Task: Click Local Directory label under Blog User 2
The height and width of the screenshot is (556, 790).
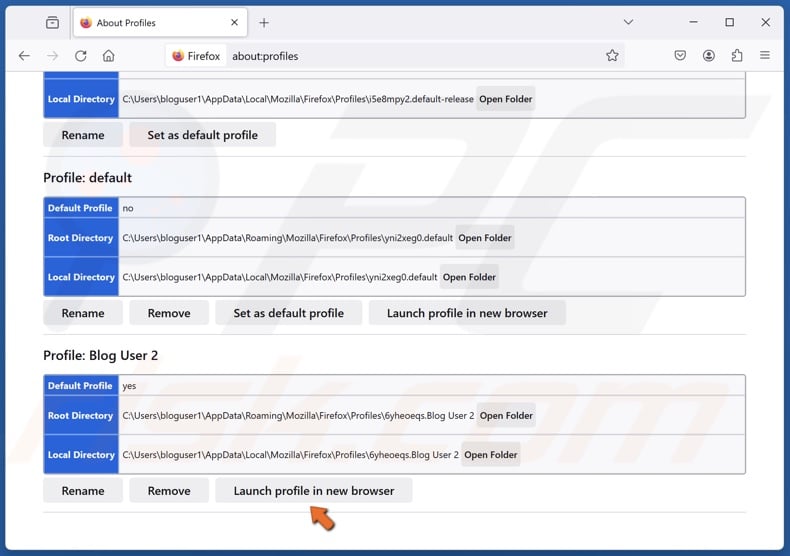Action: point(81,455)
